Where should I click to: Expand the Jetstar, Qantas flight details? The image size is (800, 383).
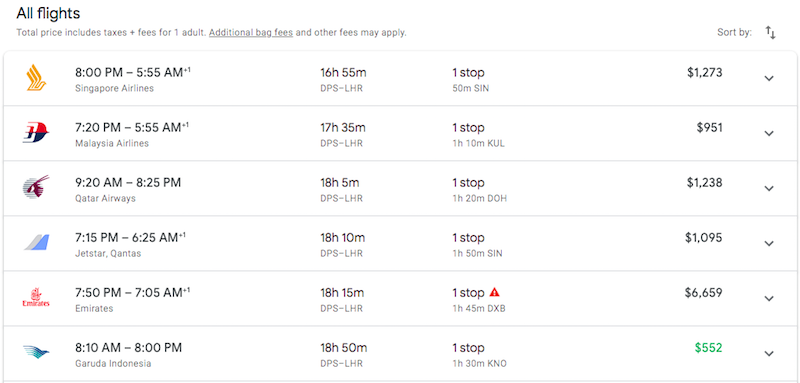tap(769, 244)
